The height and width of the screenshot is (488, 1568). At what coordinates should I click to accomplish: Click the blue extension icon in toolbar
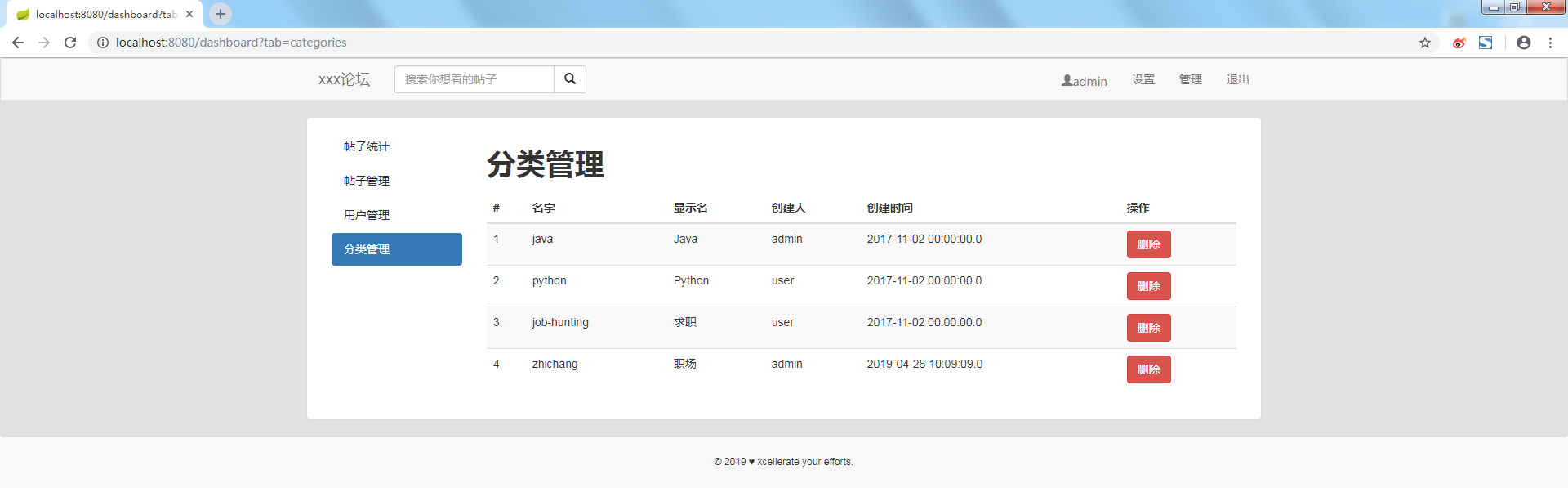coord(1486,43)
